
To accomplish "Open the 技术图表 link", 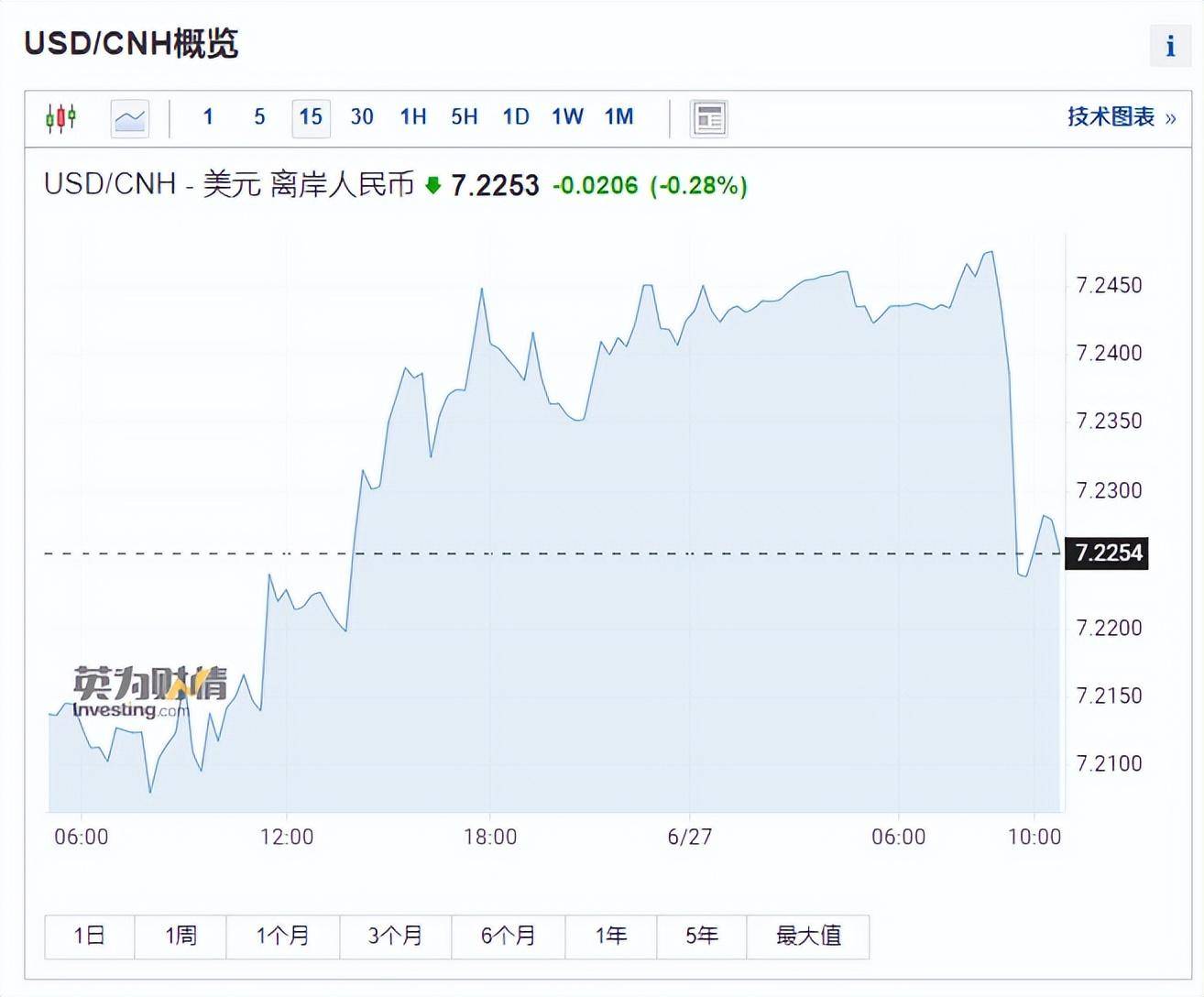I will pyautogui.click(x=1122, y=117).
